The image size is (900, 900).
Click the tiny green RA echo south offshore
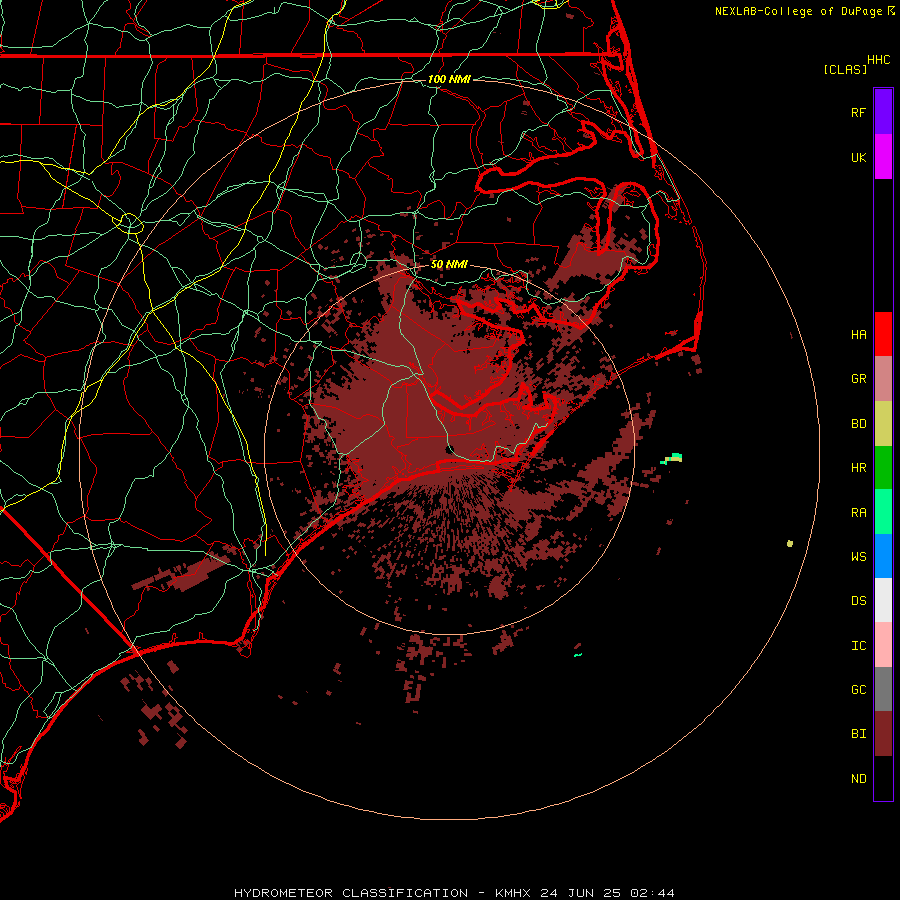coord(577,654)
